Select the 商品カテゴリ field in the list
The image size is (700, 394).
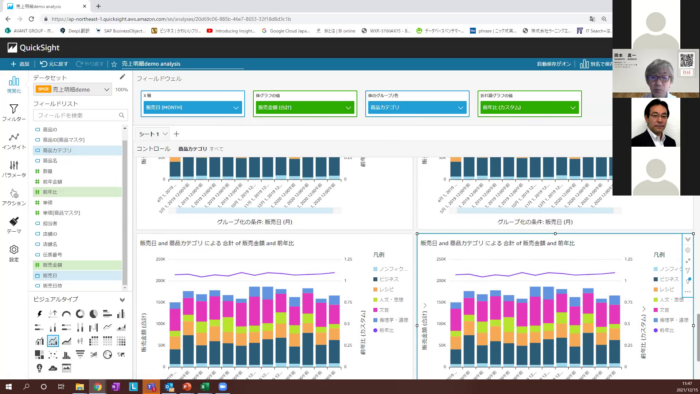coord(77,150)
